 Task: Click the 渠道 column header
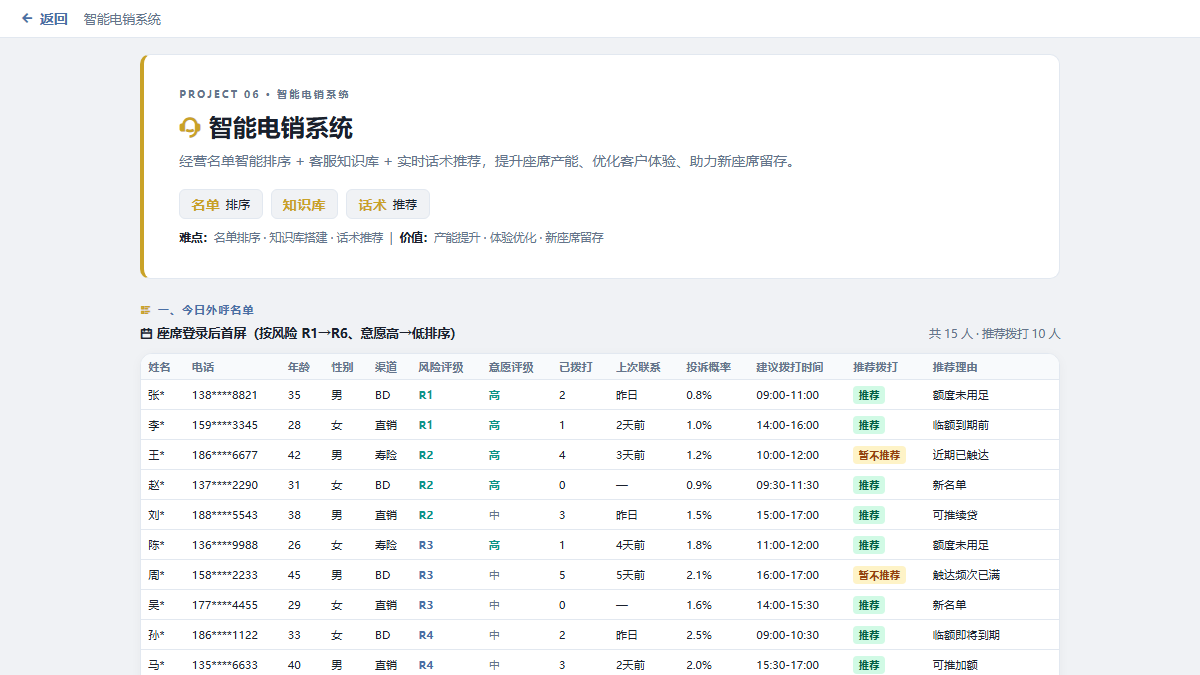[386, 367]
